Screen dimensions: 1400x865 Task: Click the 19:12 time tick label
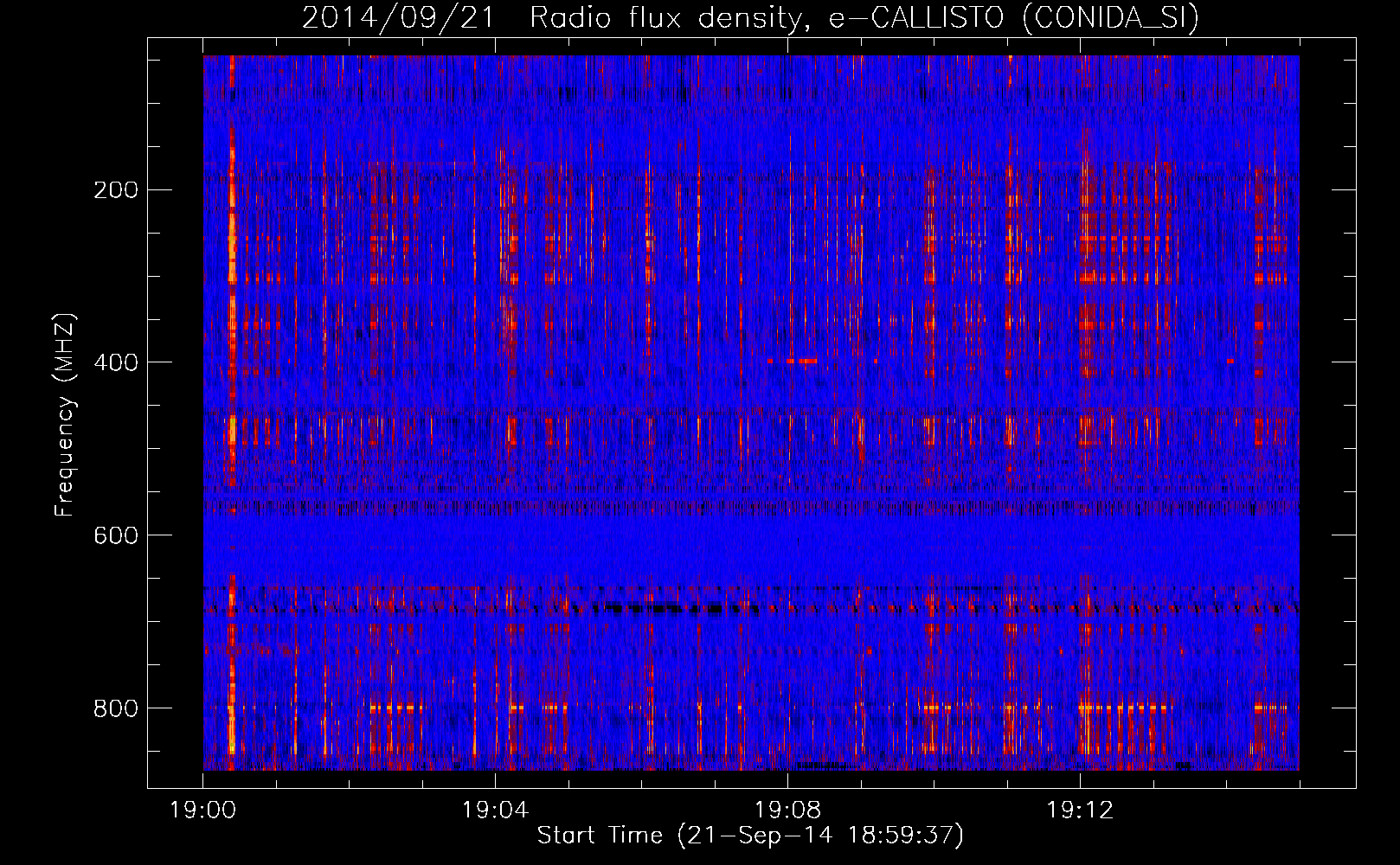[x=1079, y=810]
